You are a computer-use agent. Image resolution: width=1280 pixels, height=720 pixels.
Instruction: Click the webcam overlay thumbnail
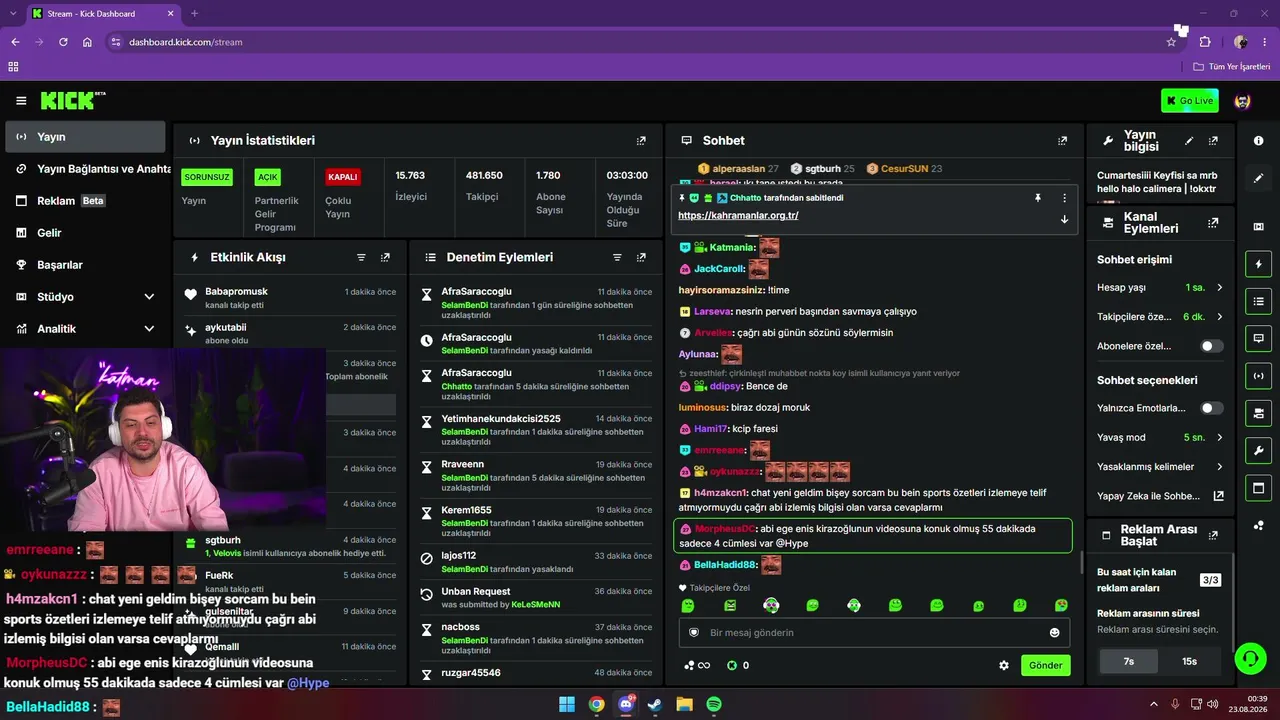pyautogui.click(x=163, y=441)
